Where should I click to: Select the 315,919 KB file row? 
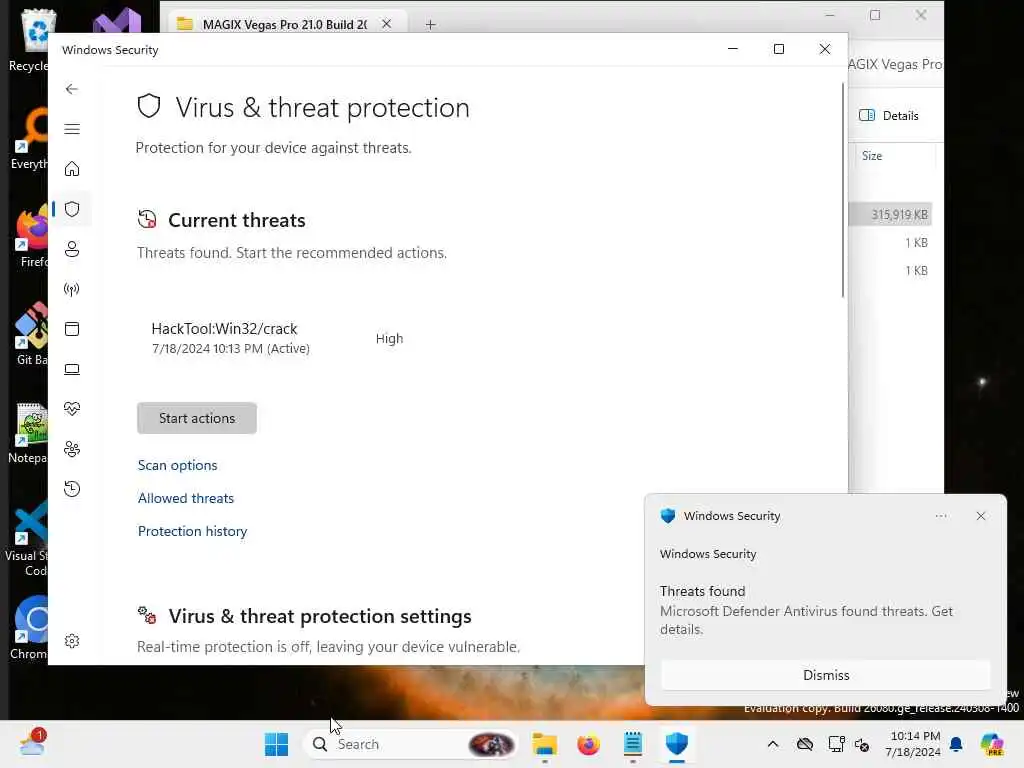pos(891,214)
